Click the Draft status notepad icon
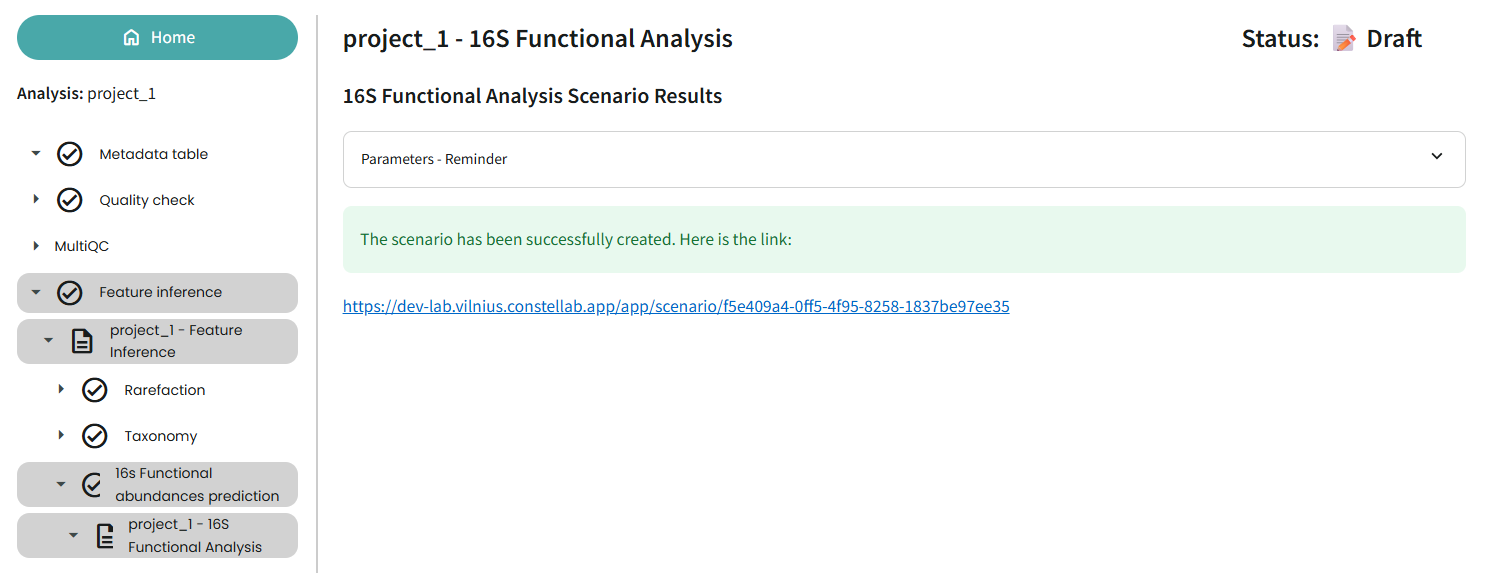Viewport: 1487px width, 573px height. coord(1345,39)
